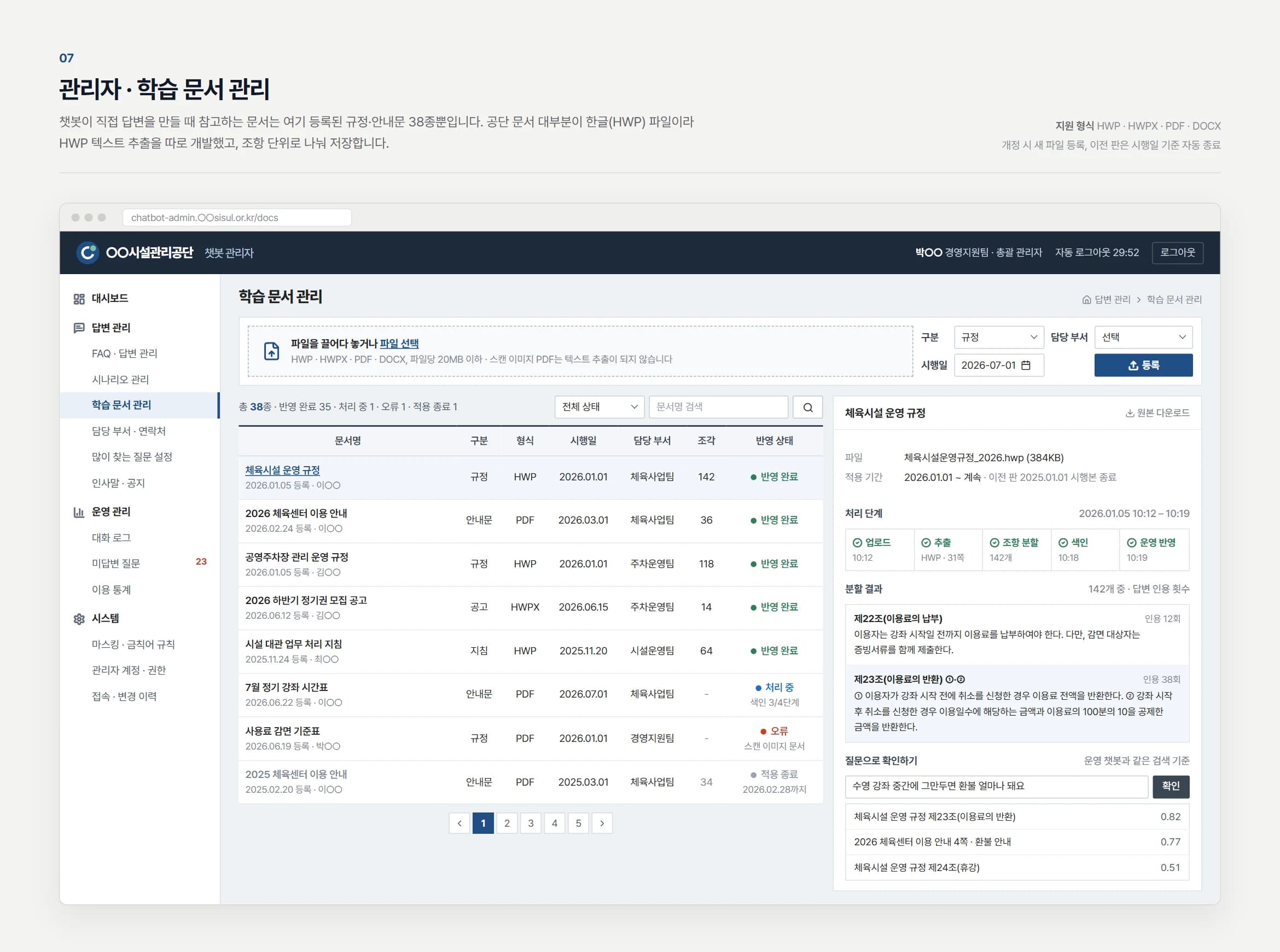This screenshot has width=1280, height=952.
Task: Open the 전체 상태 filter dropdown
Action: click(599, 407)
